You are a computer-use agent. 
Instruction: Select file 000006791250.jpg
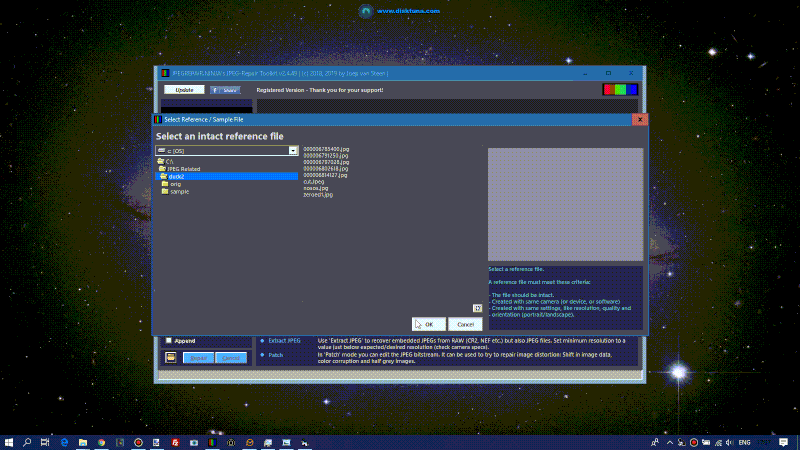(326, 155)
